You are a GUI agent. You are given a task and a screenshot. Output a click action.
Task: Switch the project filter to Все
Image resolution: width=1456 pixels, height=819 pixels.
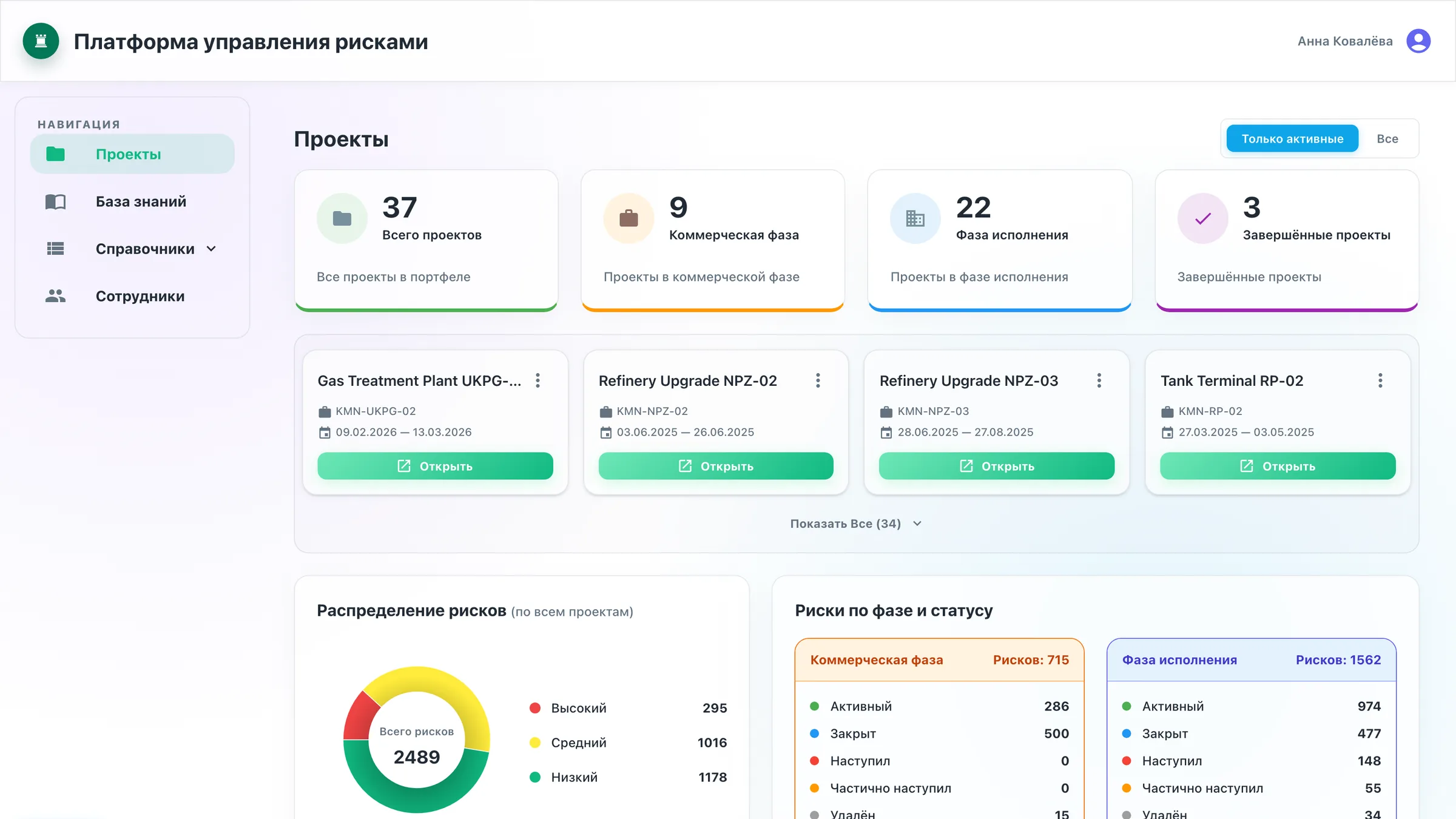point(1387,139)
